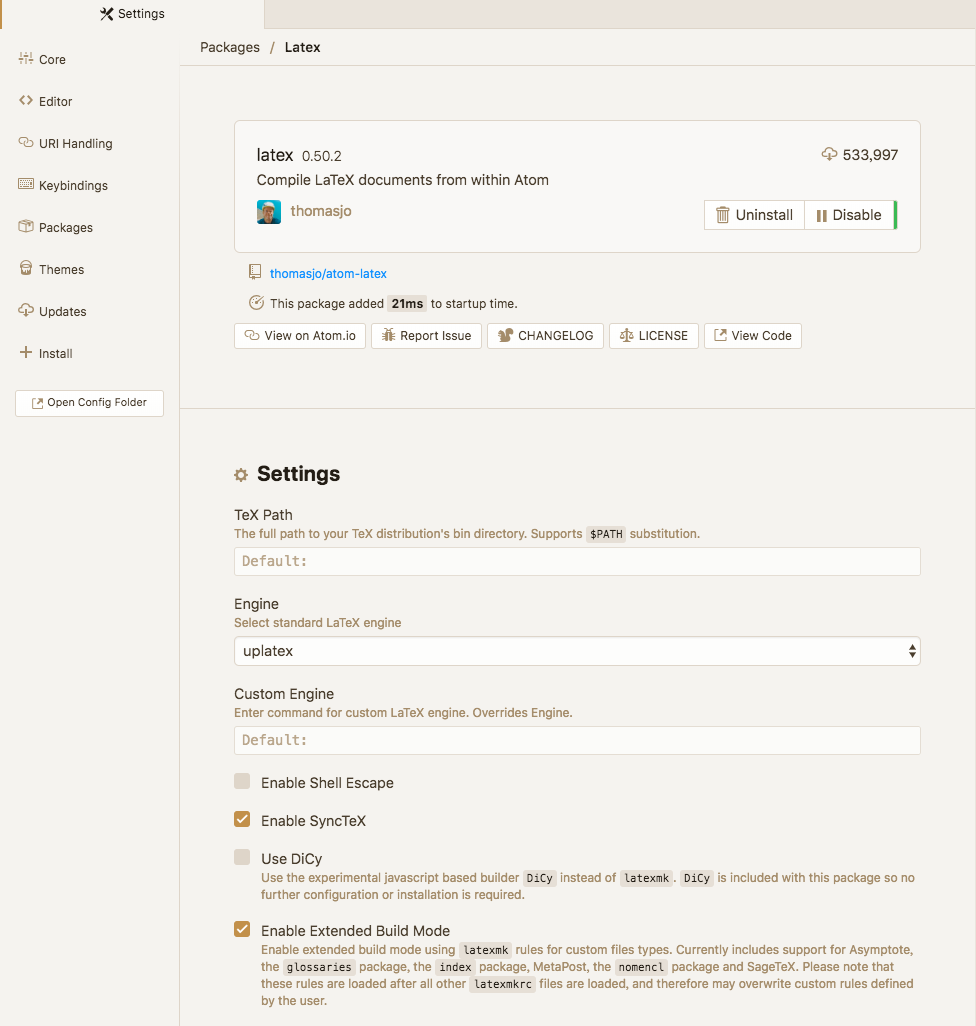Click the download count cloud icon
The image size is (976, 1026).
click(829, 154)
